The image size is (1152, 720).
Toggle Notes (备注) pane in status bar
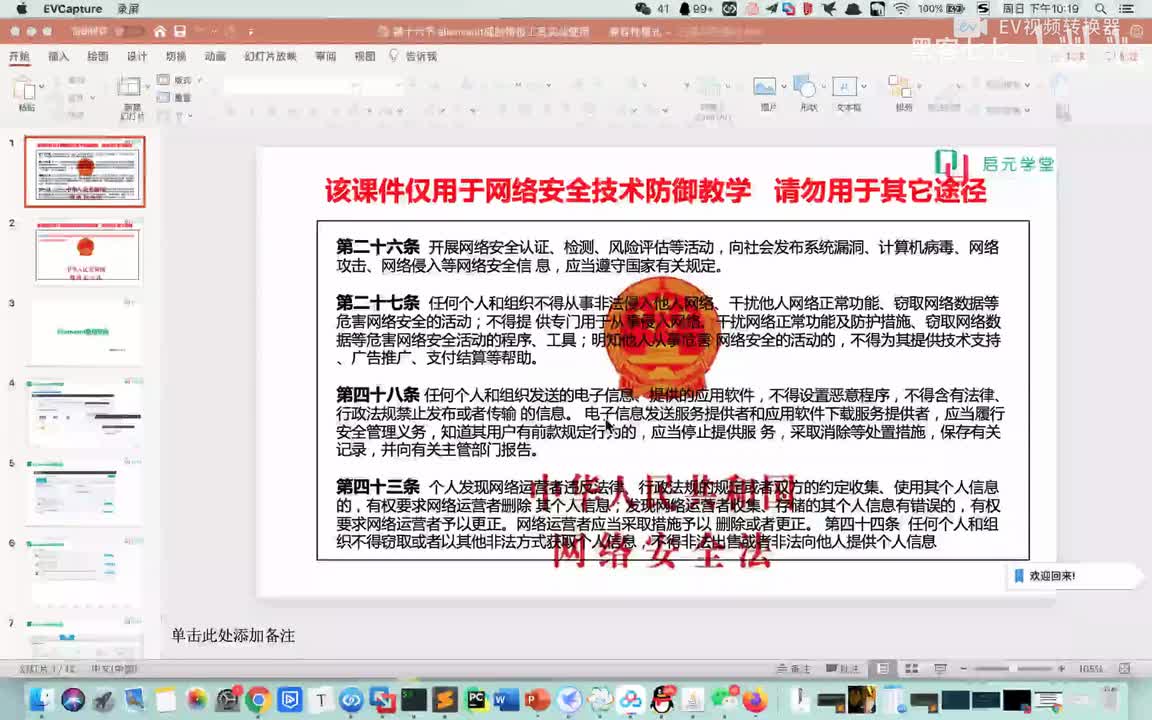(793, 669)
